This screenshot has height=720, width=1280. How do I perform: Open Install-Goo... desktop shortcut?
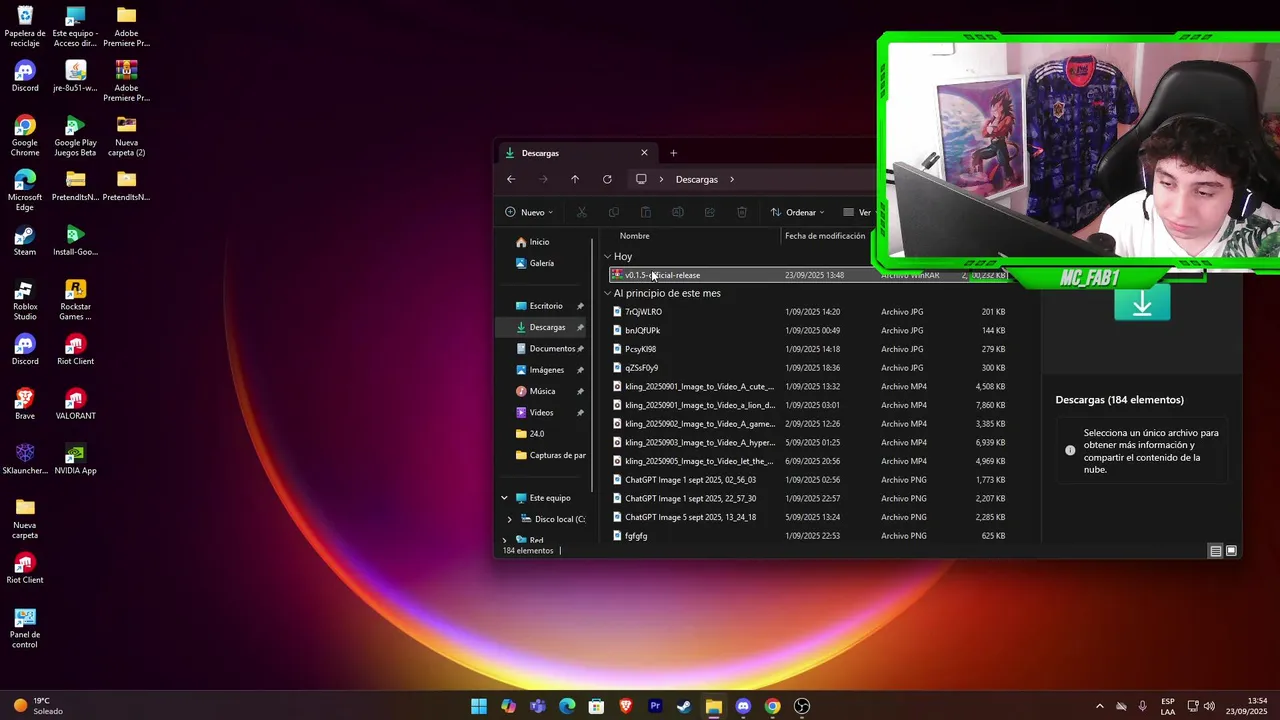tap(75, 241)
